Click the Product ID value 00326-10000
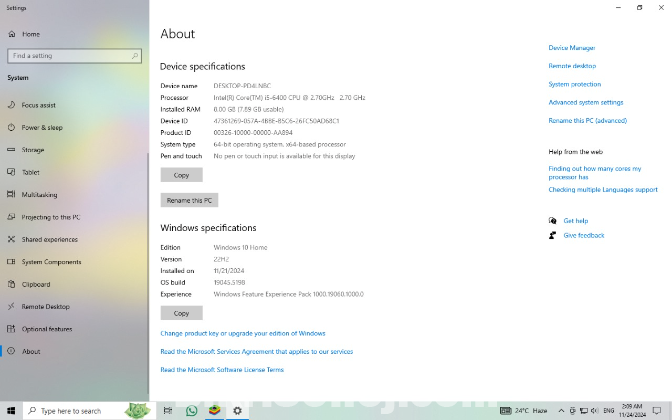This screenshot has height=420, width=672. [x=253, y=133]
